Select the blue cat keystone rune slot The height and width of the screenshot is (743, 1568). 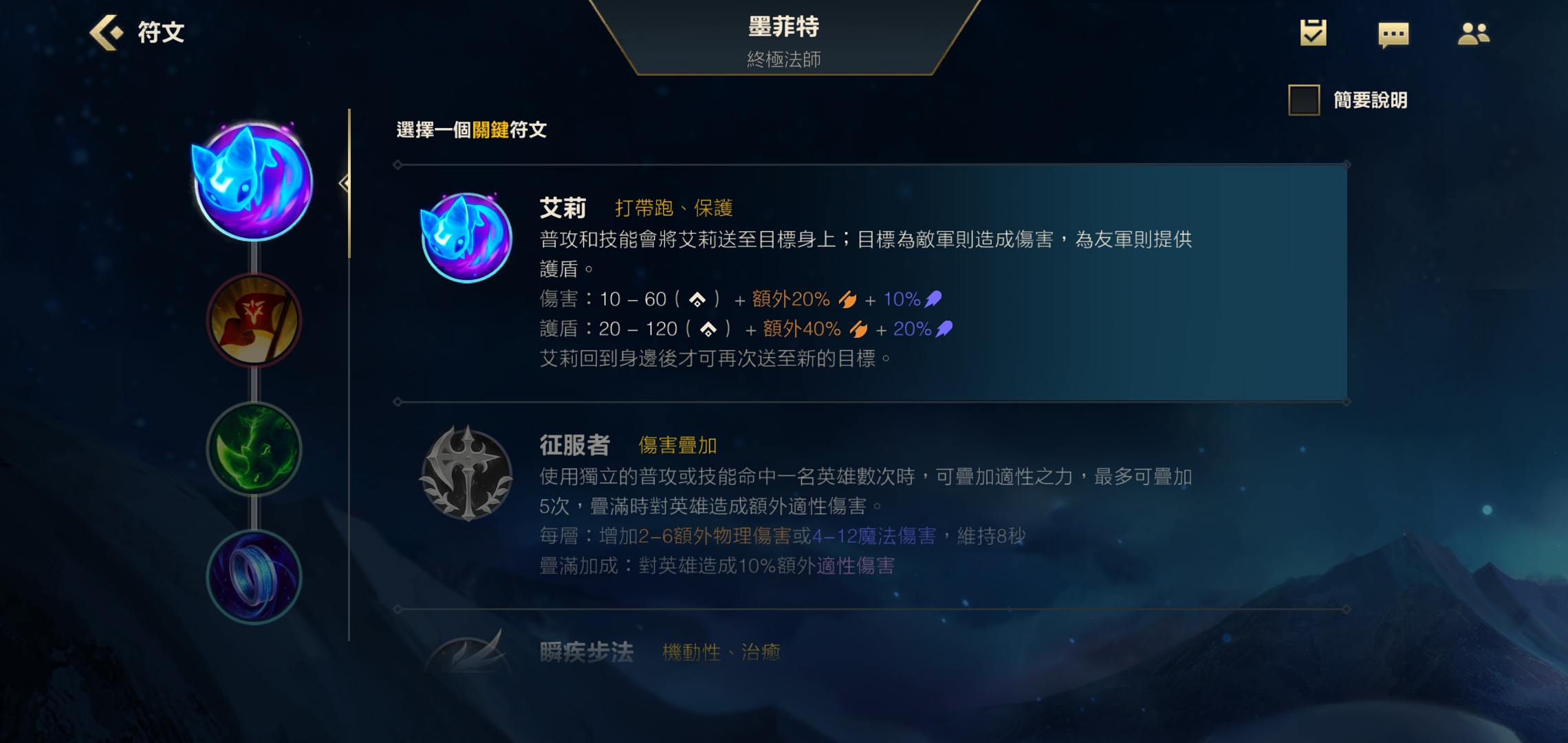point(254,182)
